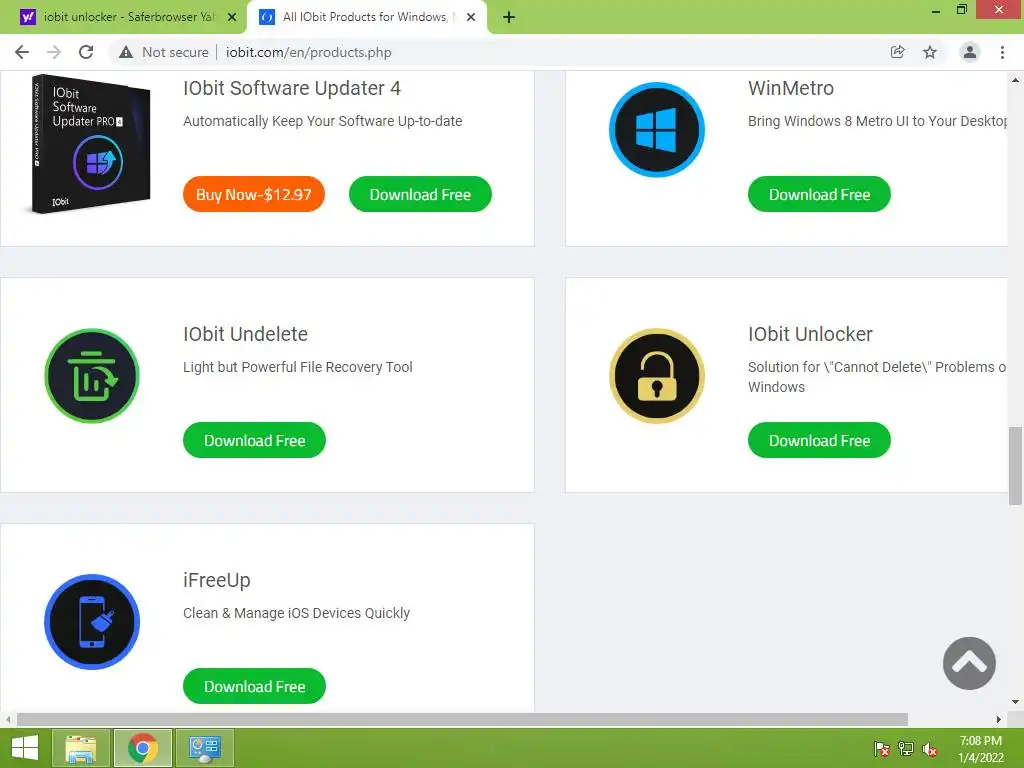Download IObit Unlocker for free
Viewport: 1024px width, 768px height.
click(x=819, y=440)
